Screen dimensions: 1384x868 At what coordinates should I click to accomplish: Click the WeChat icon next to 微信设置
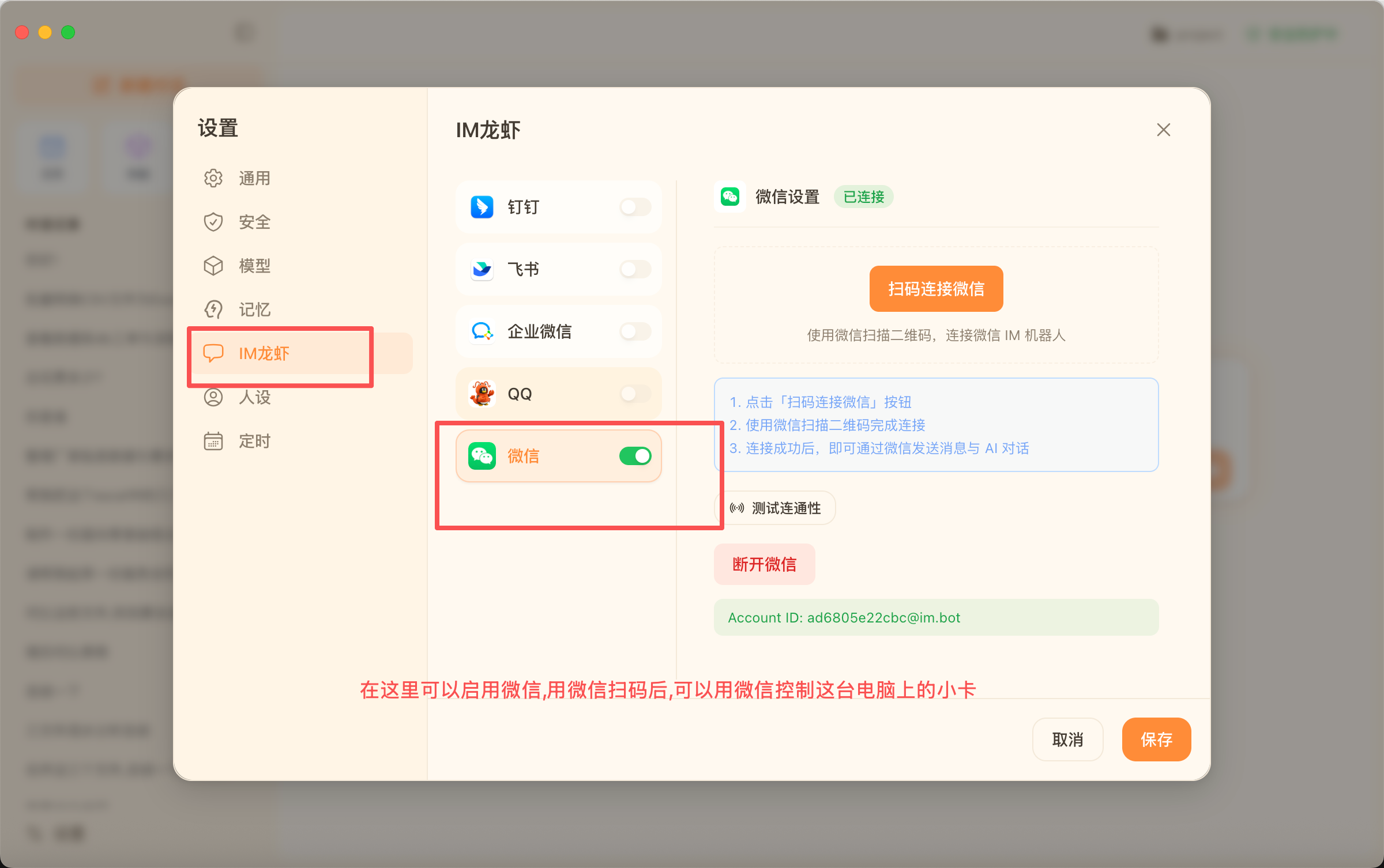click(729, 197)
